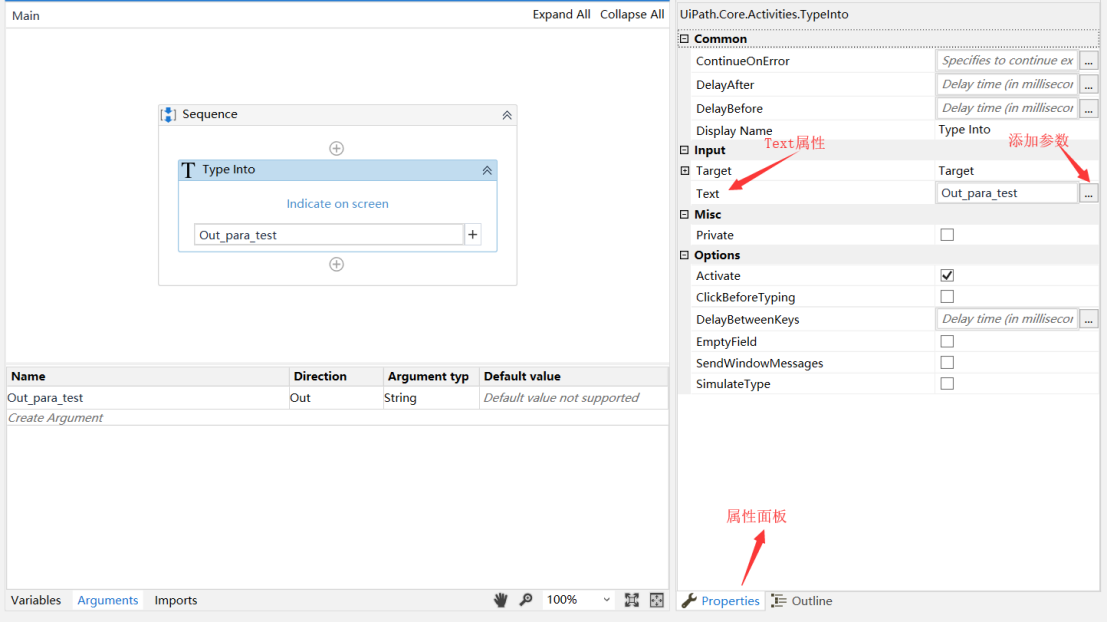
Task: Open DelayAfter expression editor ellipsis
Action: pos(1089,85)
